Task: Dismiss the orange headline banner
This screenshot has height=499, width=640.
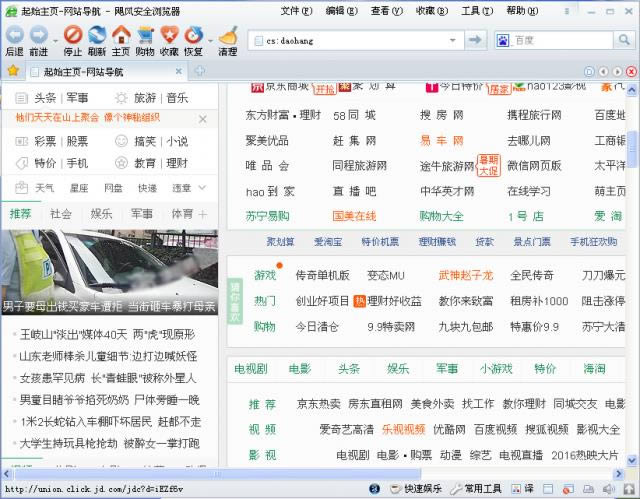Action: tap(202, 119)
